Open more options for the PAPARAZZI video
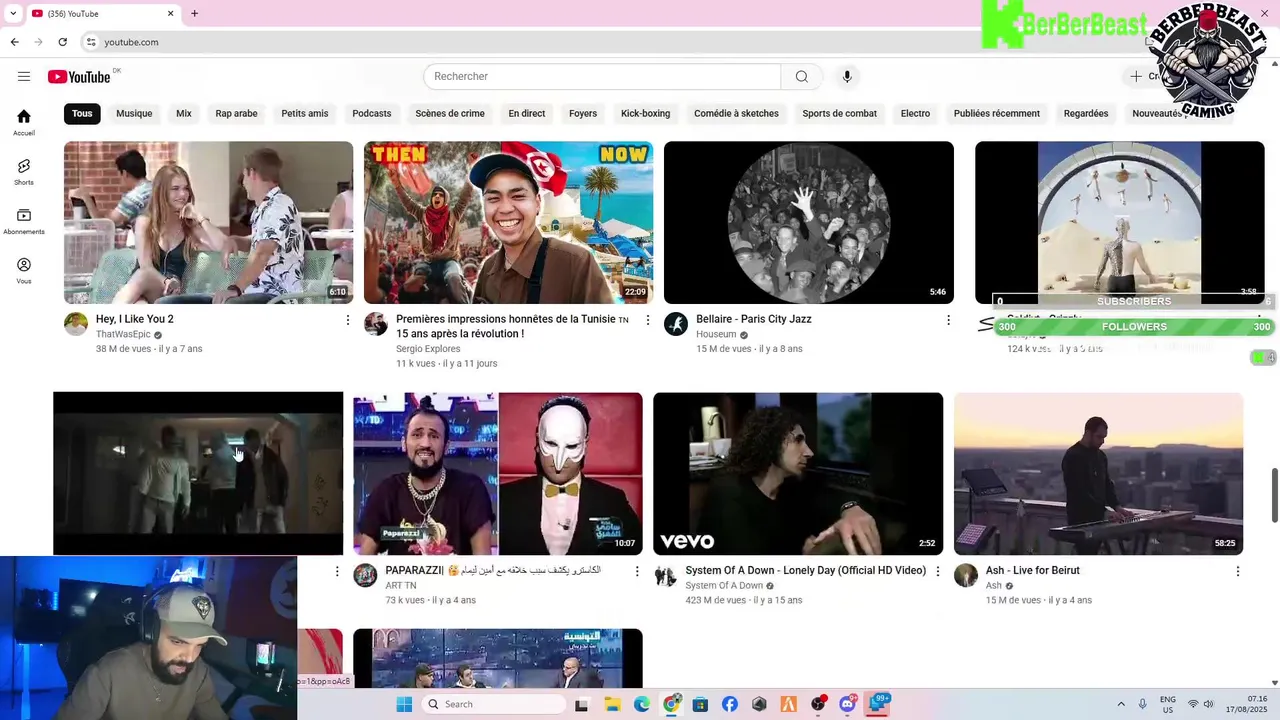This screenshot has height=720, width=1280. [x=637, y=571]
